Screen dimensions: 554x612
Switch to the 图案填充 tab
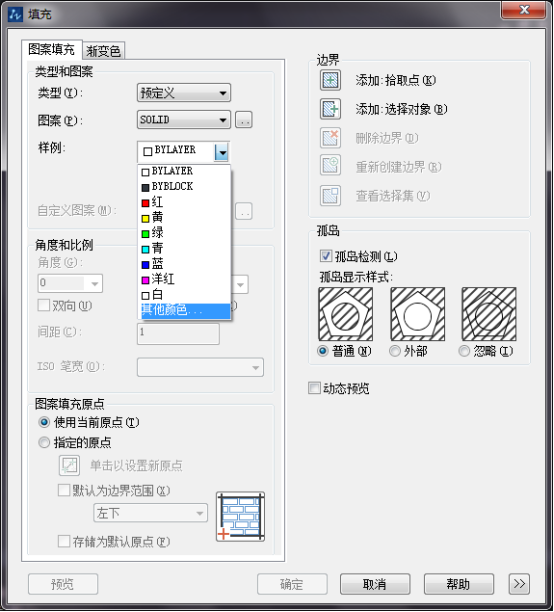click(x=52, y=49)
